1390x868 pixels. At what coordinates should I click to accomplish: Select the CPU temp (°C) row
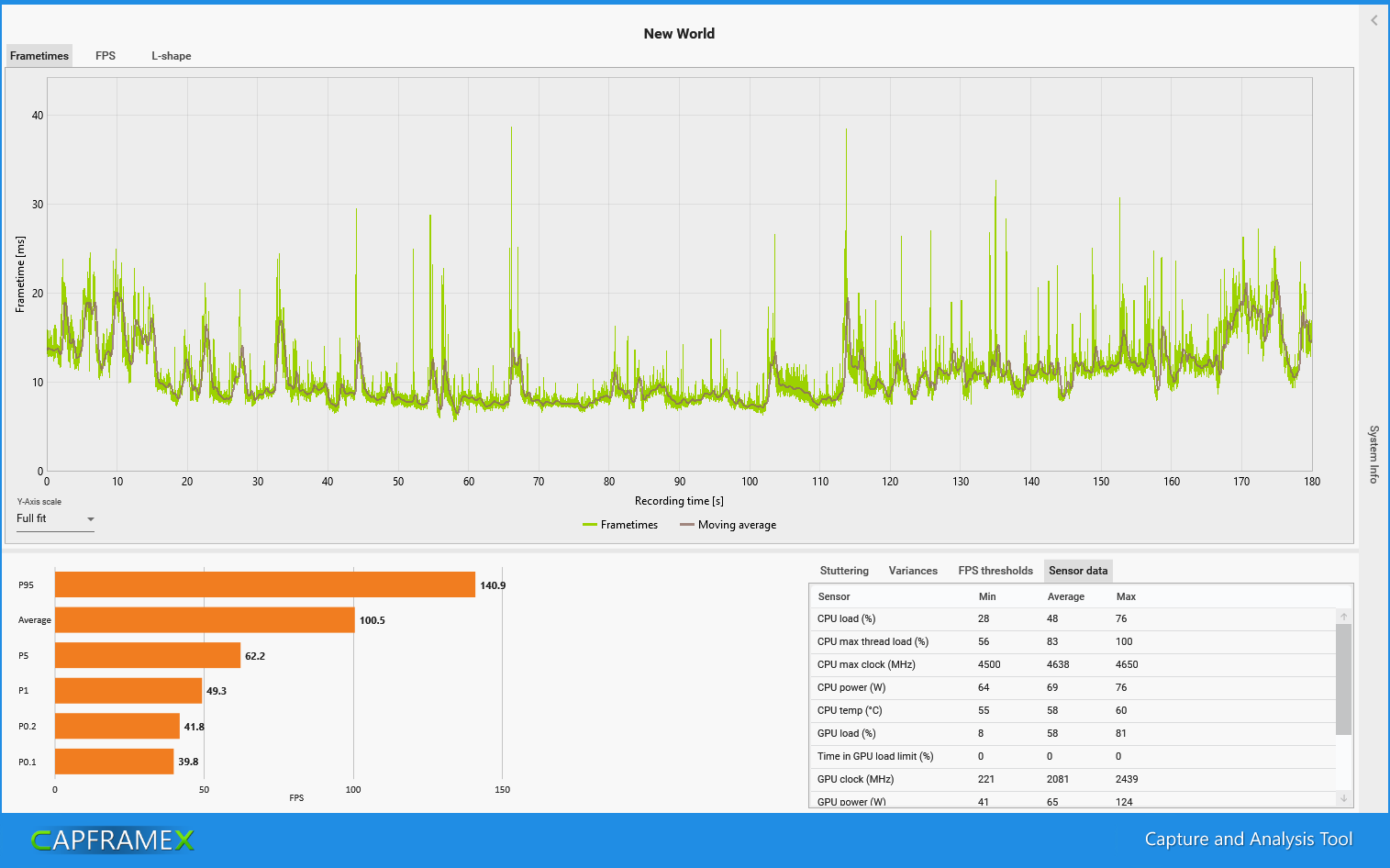point(1073,711)
